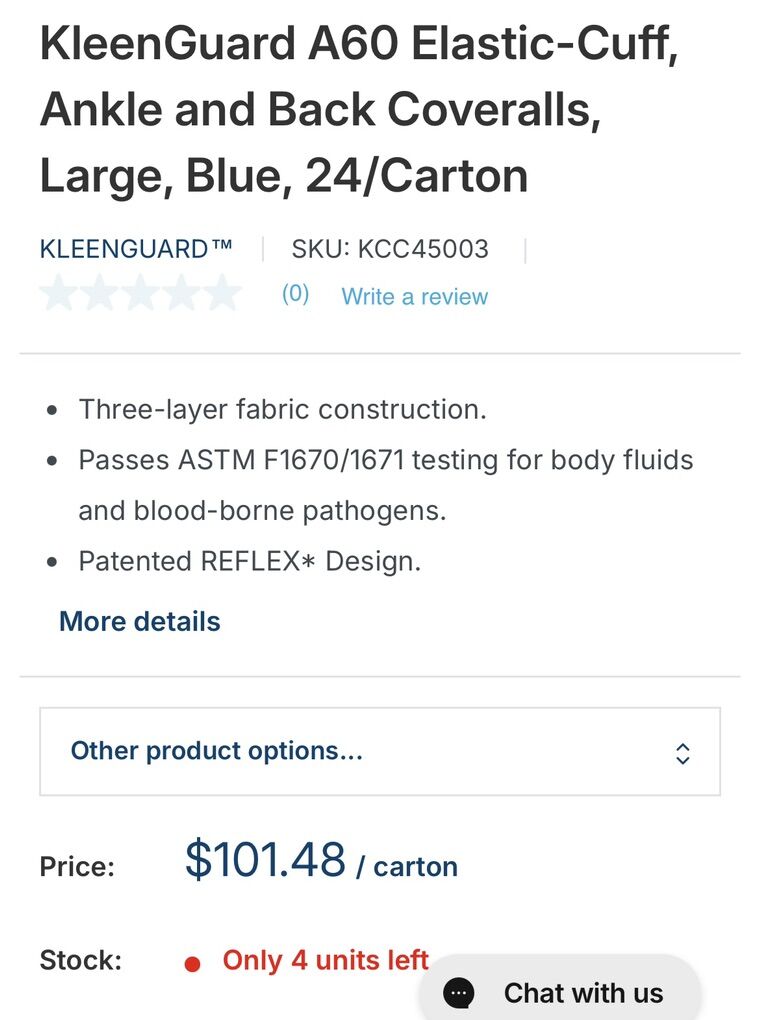Open the Write a review link
The width and height of the screenshot is (760, 1020).
tap(414, 296)
